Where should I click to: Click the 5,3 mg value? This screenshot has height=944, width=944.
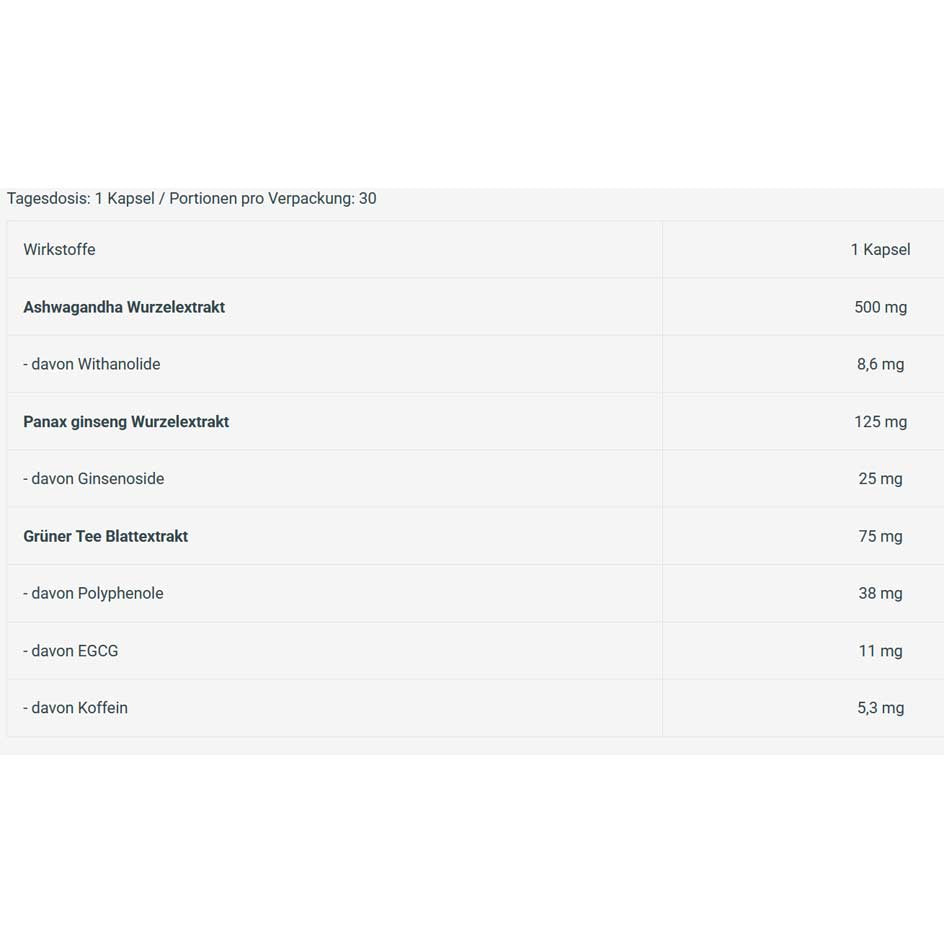[x=880, y=707]
